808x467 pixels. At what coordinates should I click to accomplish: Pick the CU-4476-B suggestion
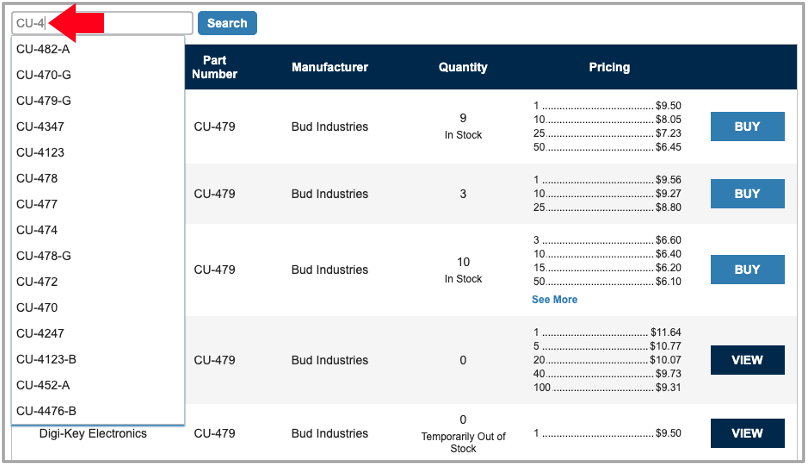46,411
